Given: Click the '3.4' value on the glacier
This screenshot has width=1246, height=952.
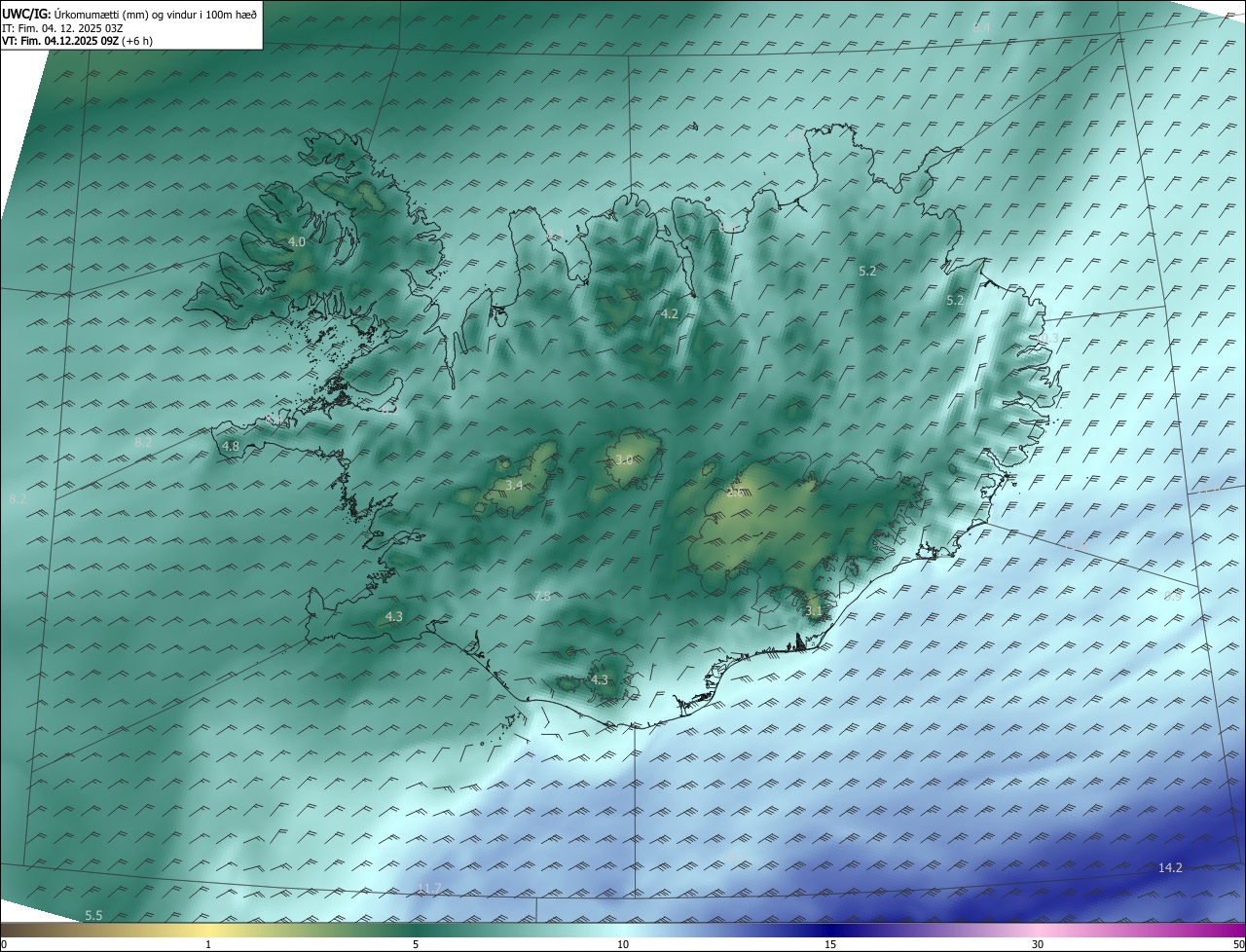Looking at the screenshot, I should pyautogui.click(x=515, y=485).
